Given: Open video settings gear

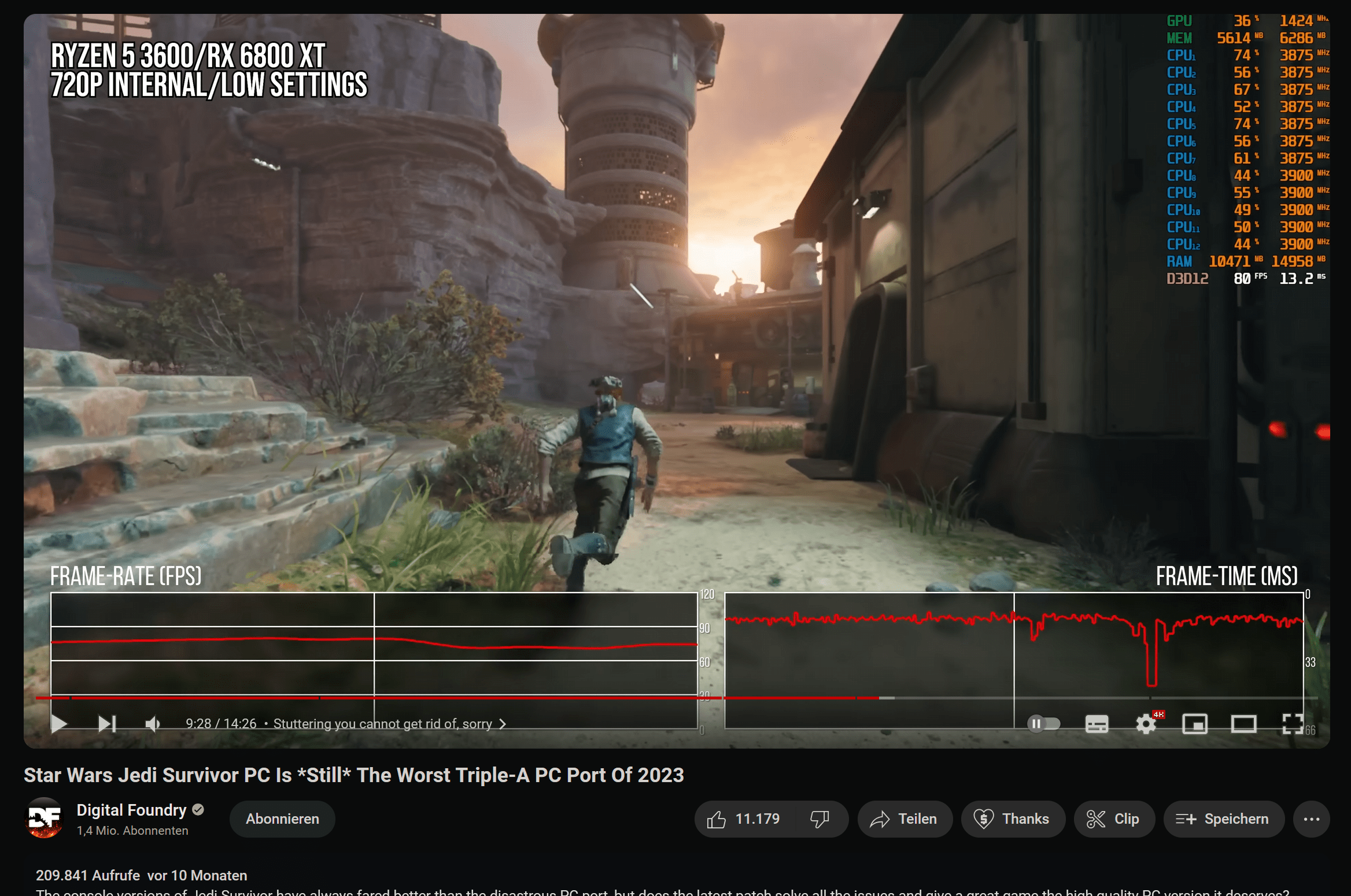Looking at the screenshot, I should pyautogui.click(x=1146, y=723).
